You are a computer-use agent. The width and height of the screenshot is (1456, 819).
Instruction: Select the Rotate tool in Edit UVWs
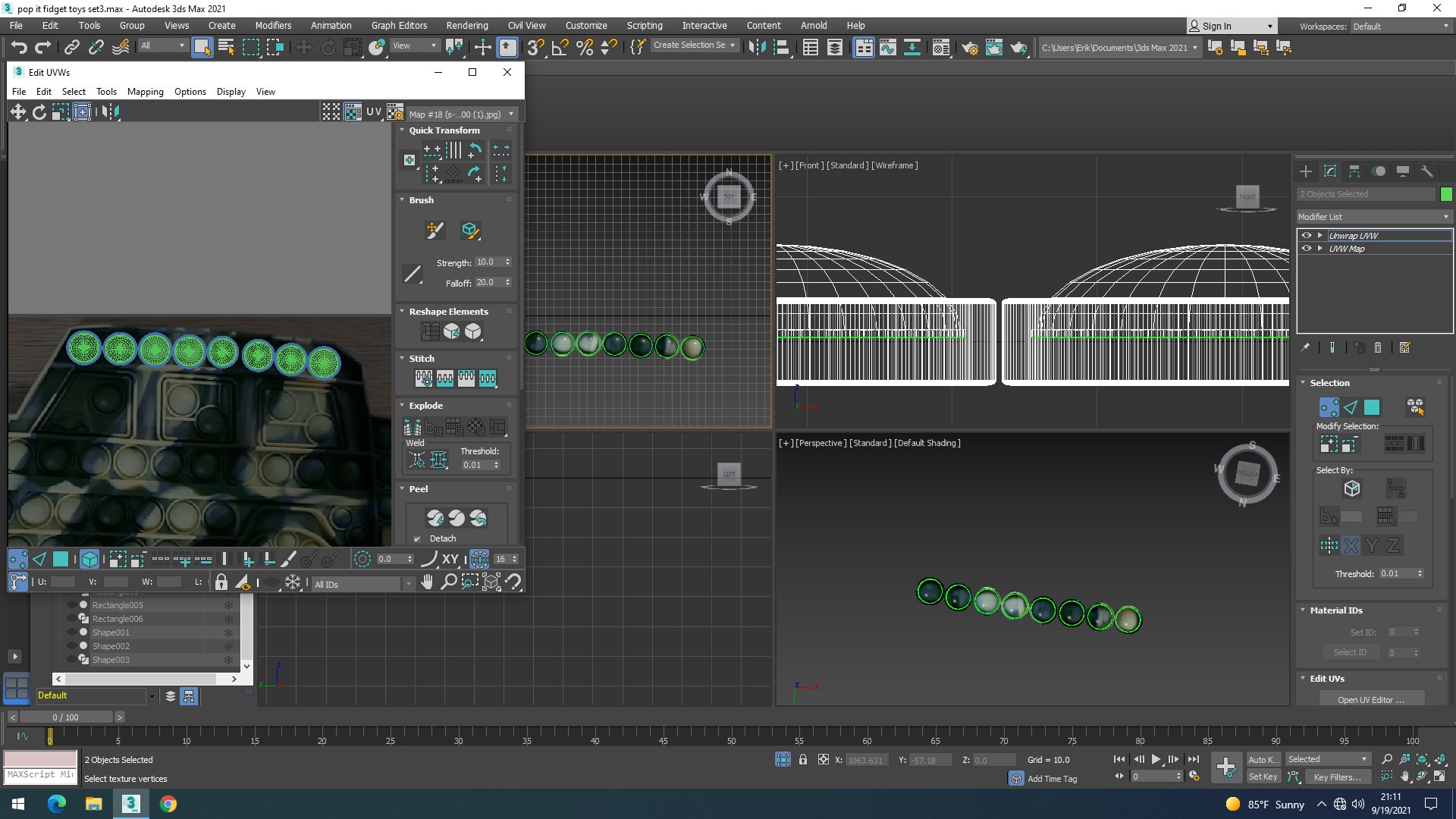click(39, 112)
